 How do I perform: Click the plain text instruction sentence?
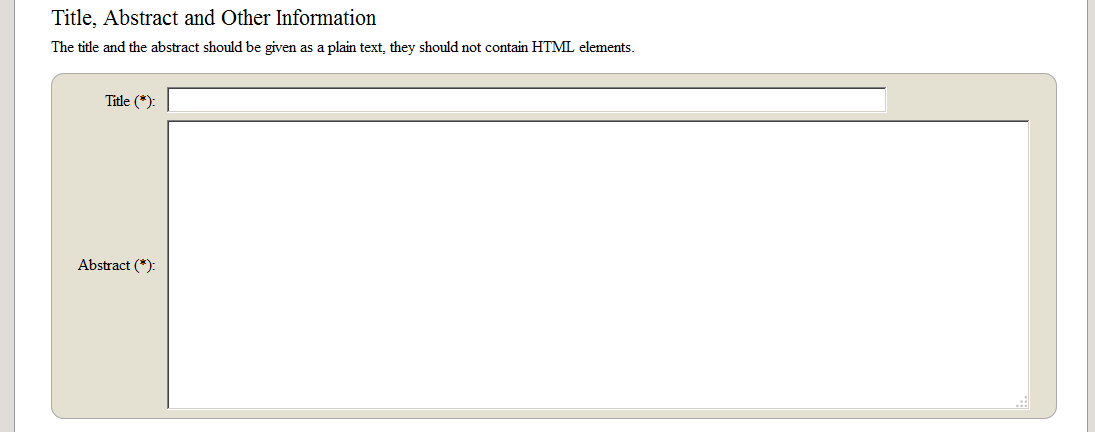[x=342, y=47]
